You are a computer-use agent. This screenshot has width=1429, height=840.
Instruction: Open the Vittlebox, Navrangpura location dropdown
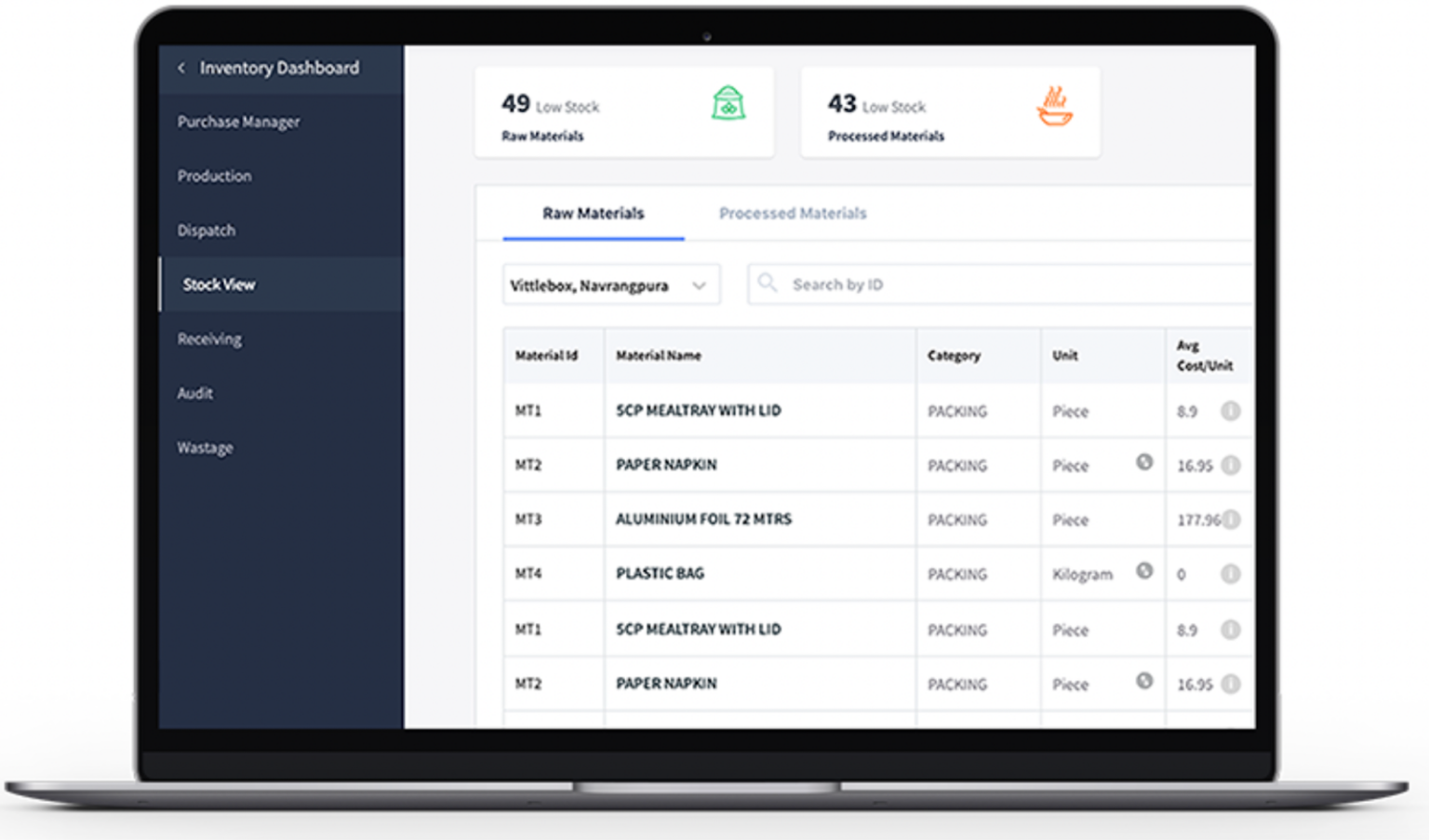pos(610,286)
